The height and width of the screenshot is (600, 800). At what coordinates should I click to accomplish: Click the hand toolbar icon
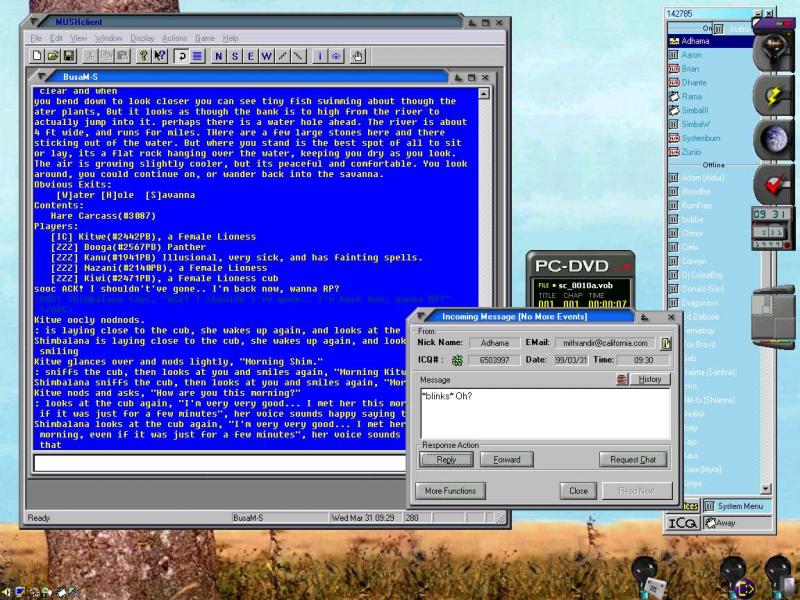pyautogui.click(x=358, y=56)
